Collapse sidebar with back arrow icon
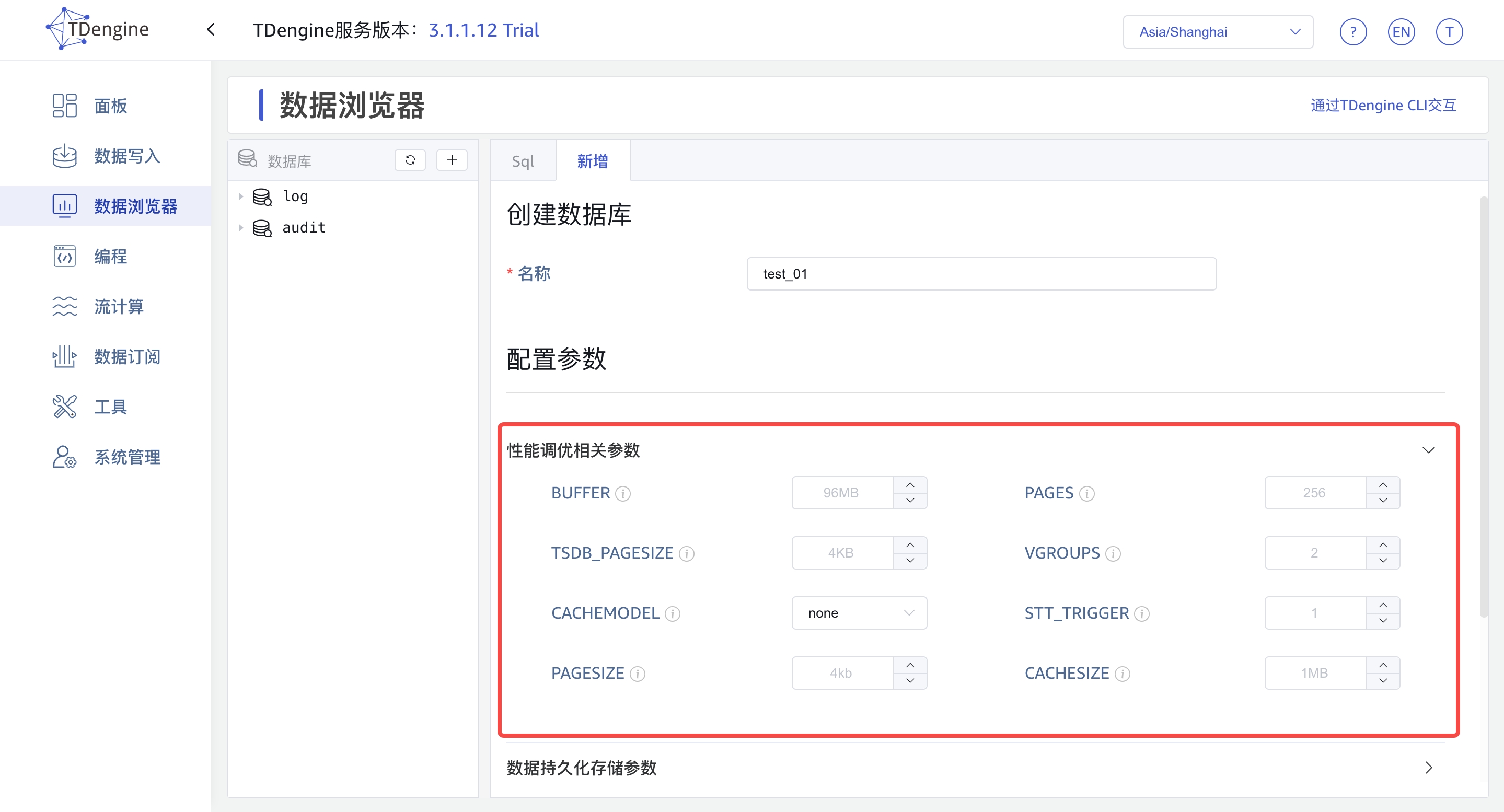 [211, 30]
